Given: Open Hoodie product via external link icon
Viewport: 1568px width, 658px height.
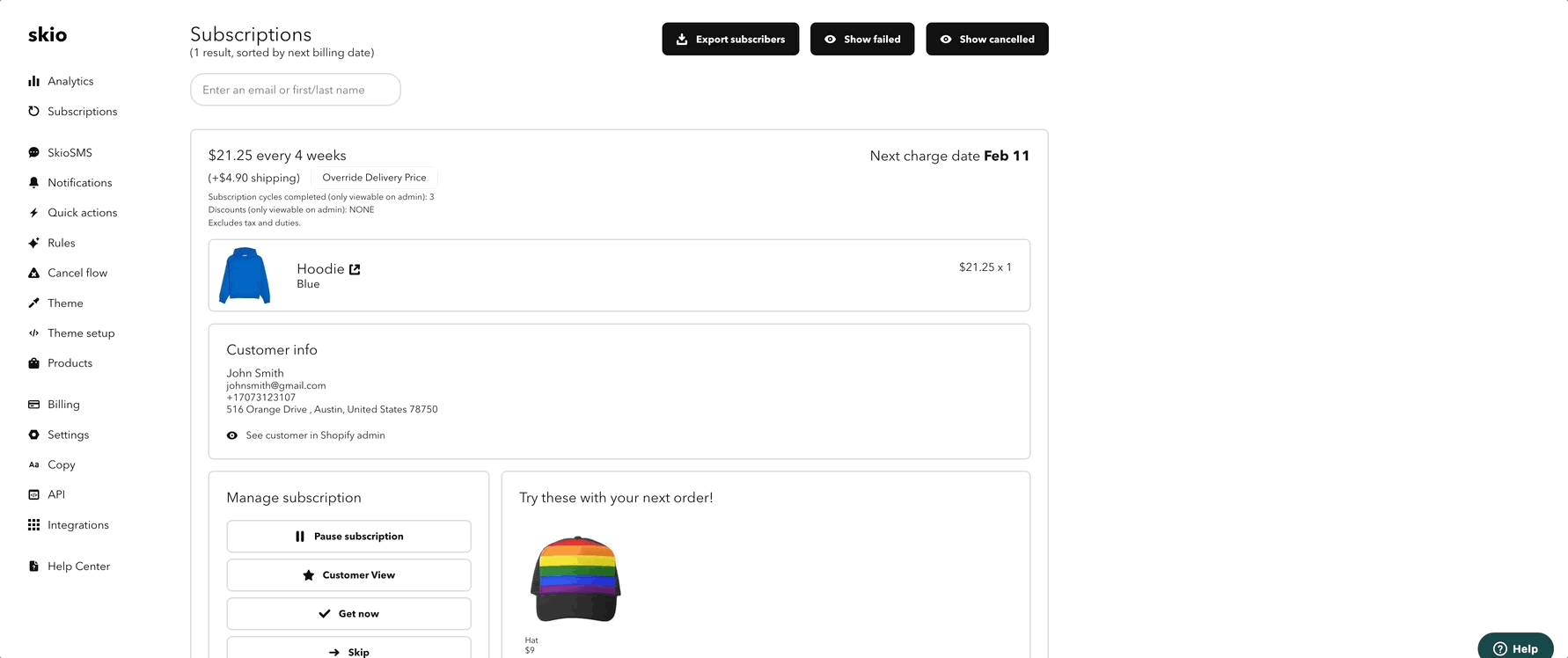Looking at the screenshot, I should point(355,269).
